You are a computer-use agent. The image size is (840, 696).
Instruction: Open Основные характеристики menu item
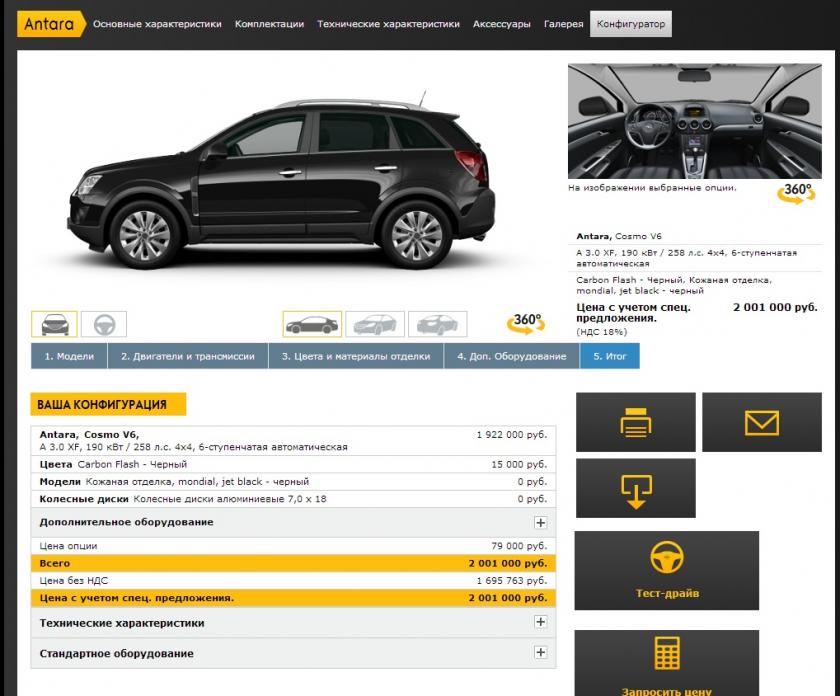pyautogui.click(x=157, y=24)
